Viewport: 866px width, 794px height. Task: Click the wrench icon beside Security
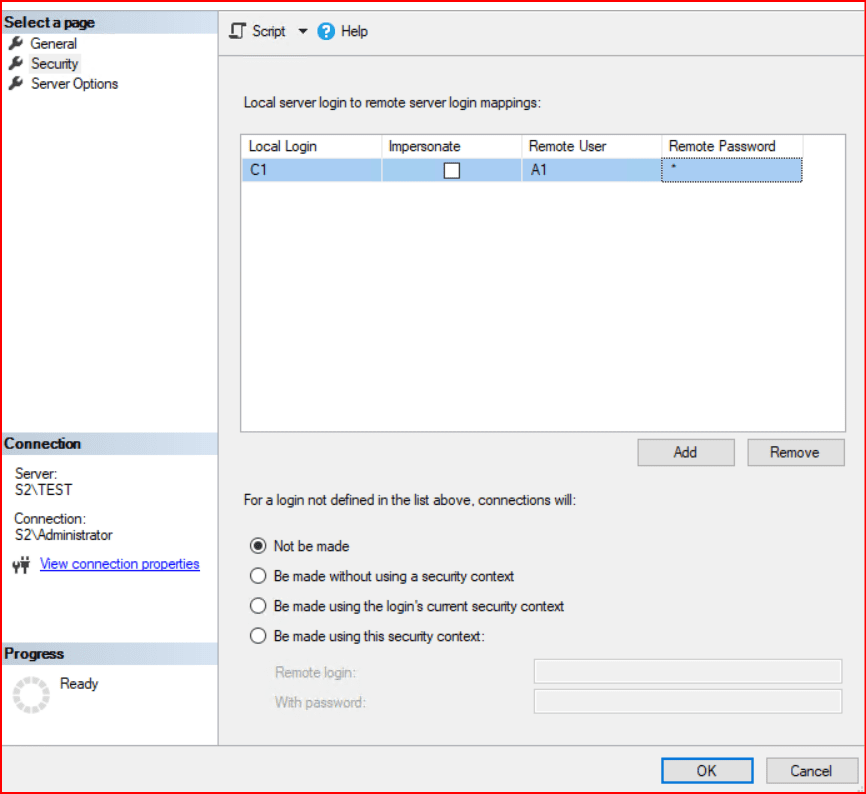16,64
